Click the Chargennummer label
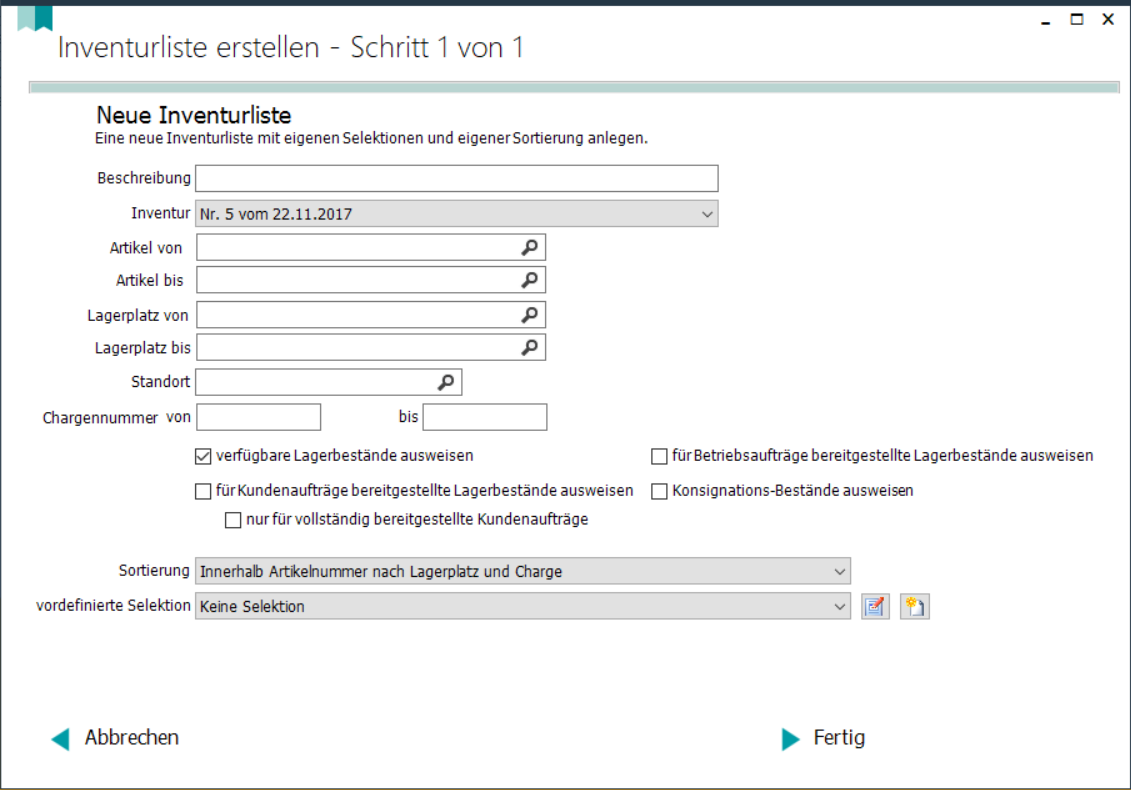The width and height of the screenshot is (1131, 790). (x=100, y=418)
